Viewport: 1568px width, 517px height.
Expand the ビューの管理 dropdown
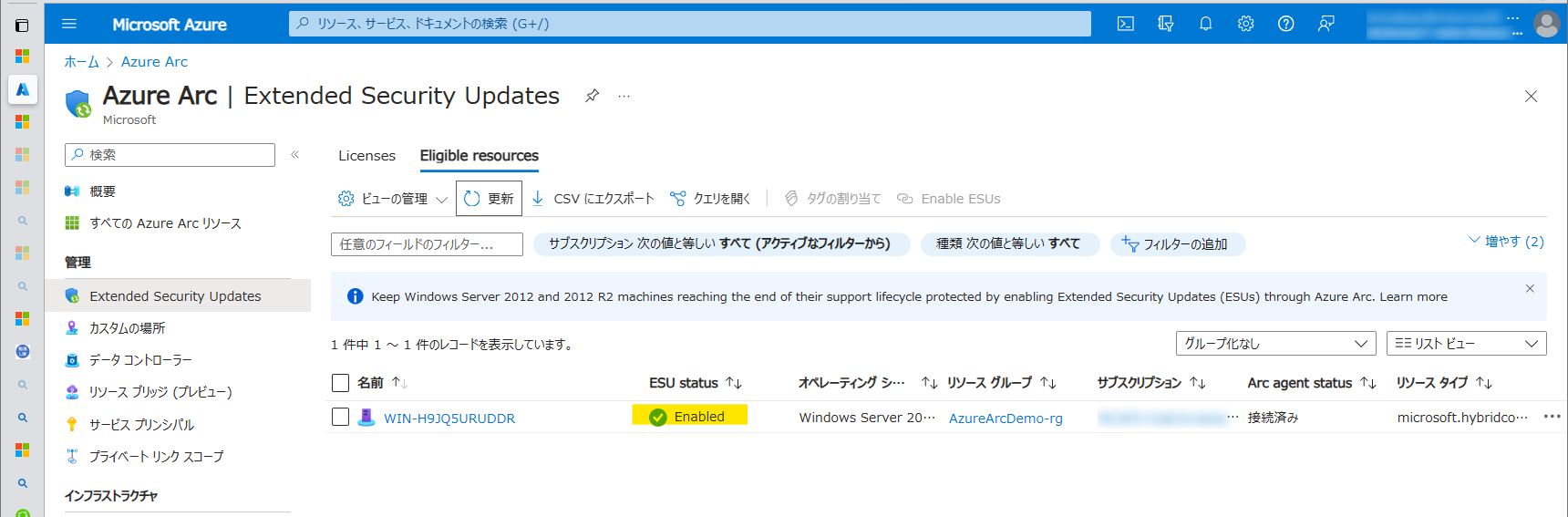click(x=393, y=199)
